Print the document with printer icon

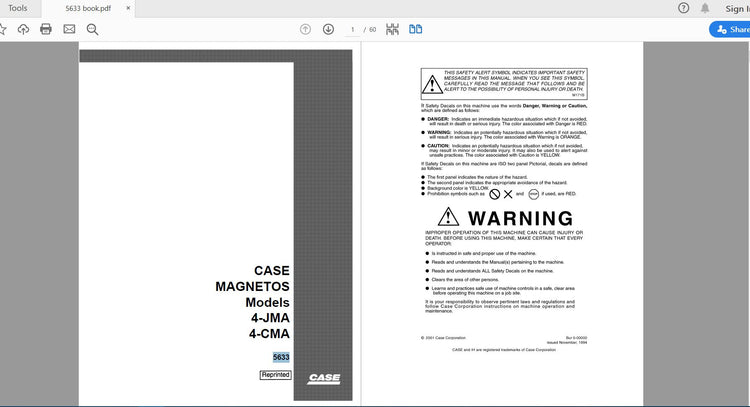pyautogui.click(x=46, y=29)
